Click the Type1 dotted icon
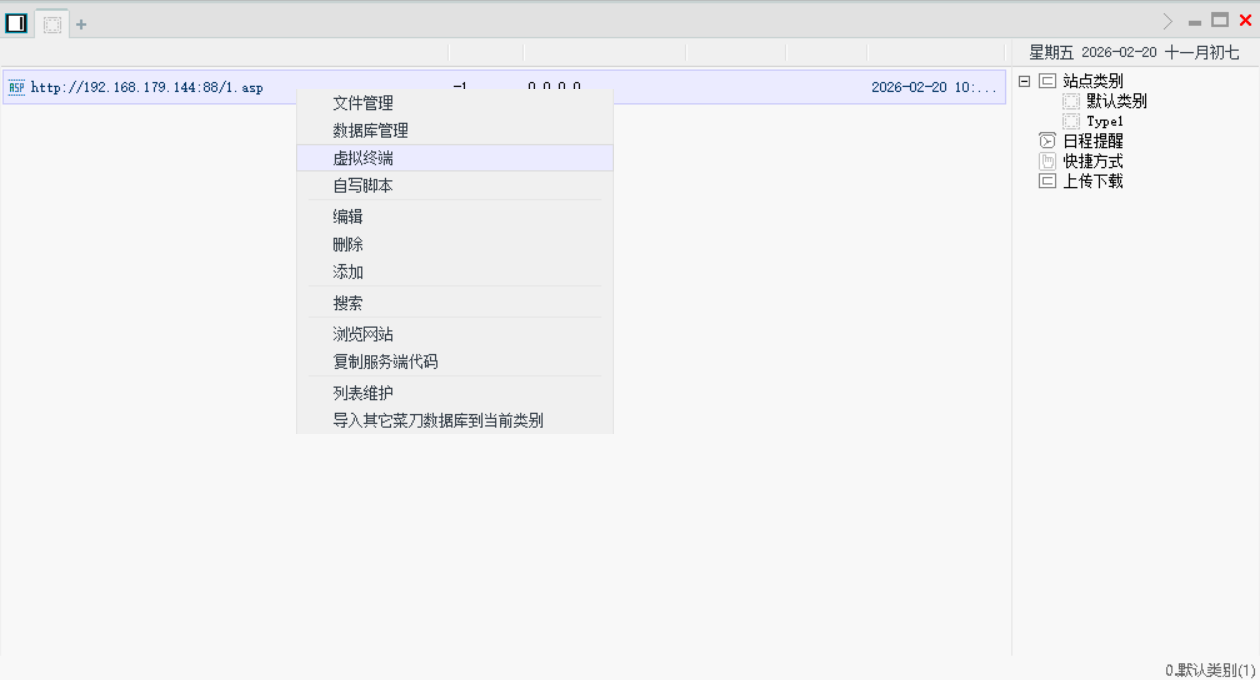Viewport: 1260px width, 680px height. [1071, 121]
